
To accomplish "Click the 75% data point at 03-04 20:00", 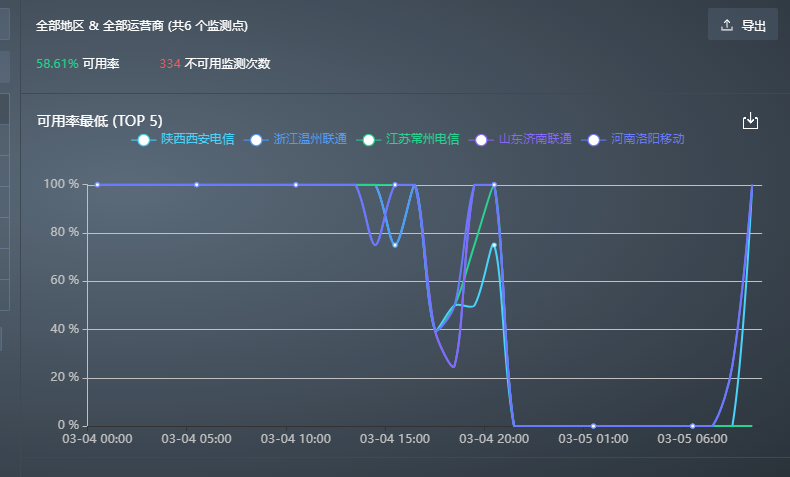I will [x=494, y=245].
